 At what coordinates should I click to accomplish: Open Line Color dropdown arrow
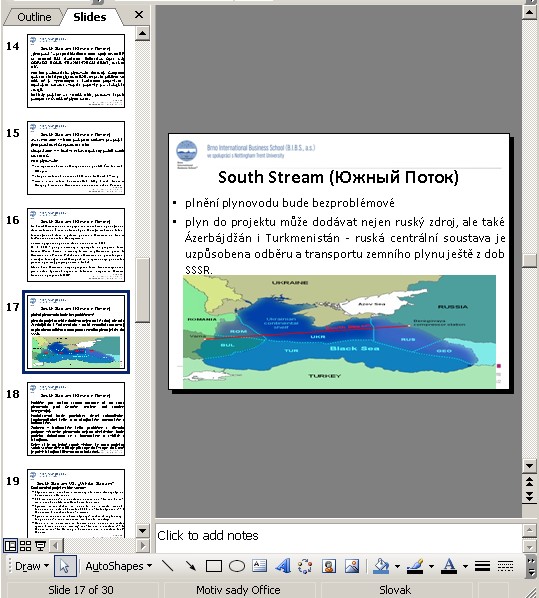pyautogui.click(x=431, y=566)
